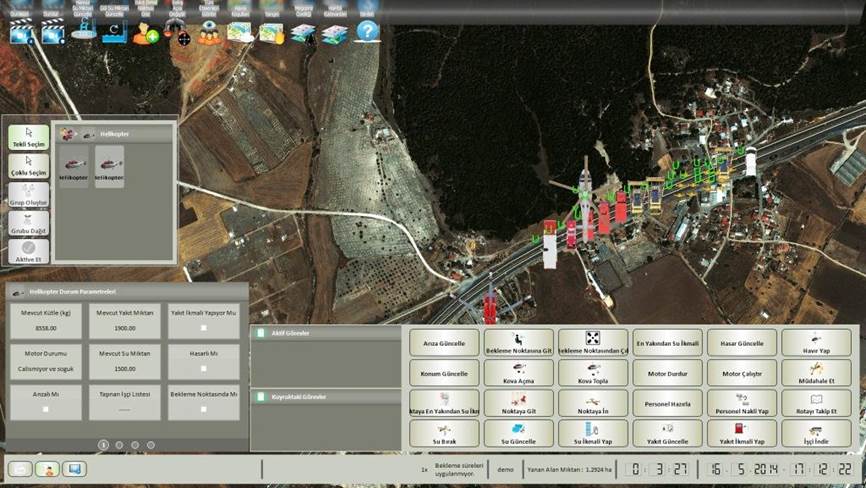This screenshot has width=866, height=488.
Task: Select the Havır Yap helicopter action
Action: pos(815,343)
